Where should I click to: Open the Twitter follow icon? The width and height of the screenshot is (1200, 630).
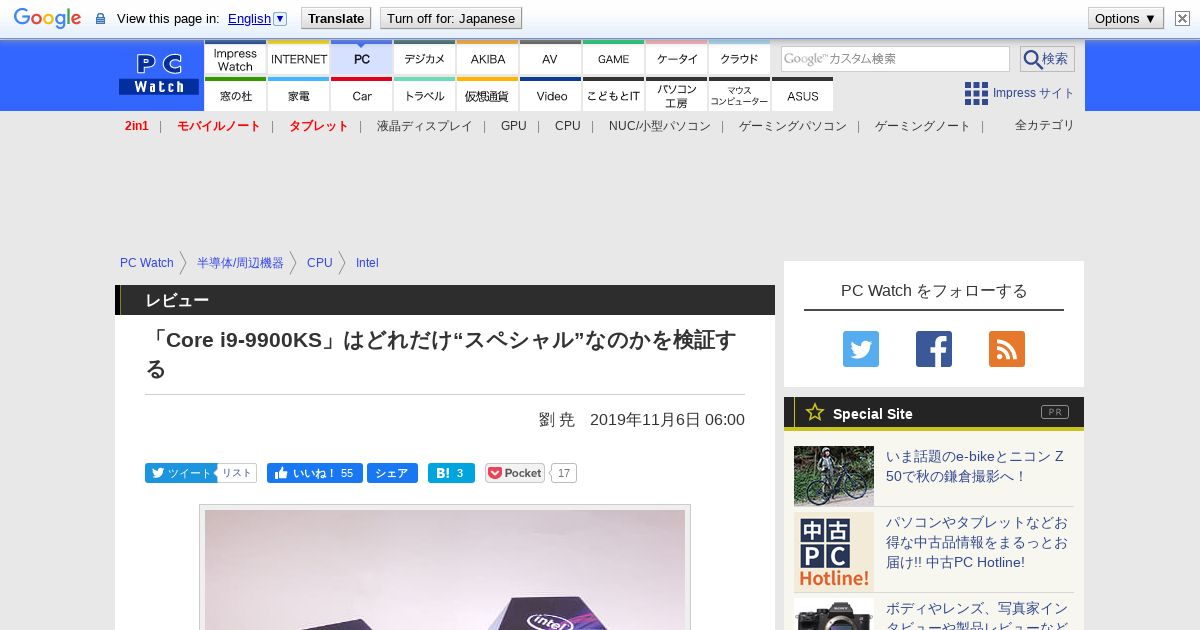[861, 349]
